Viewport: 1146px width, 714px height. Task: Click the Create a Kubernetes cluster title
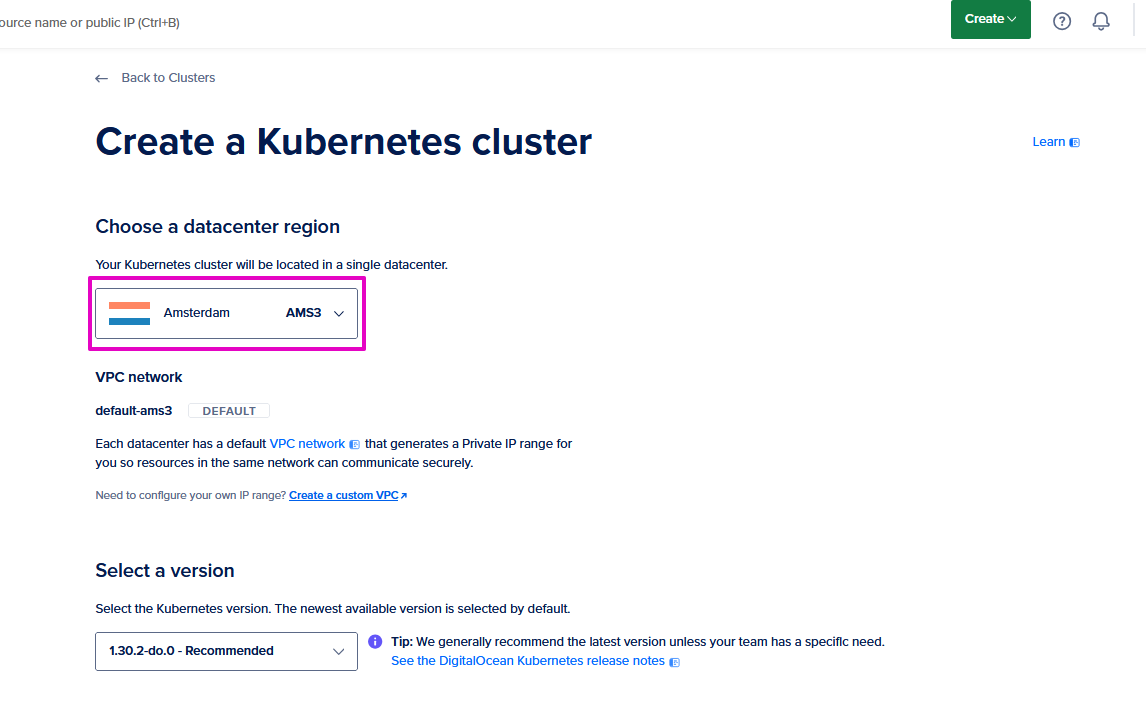click(344, 142)
